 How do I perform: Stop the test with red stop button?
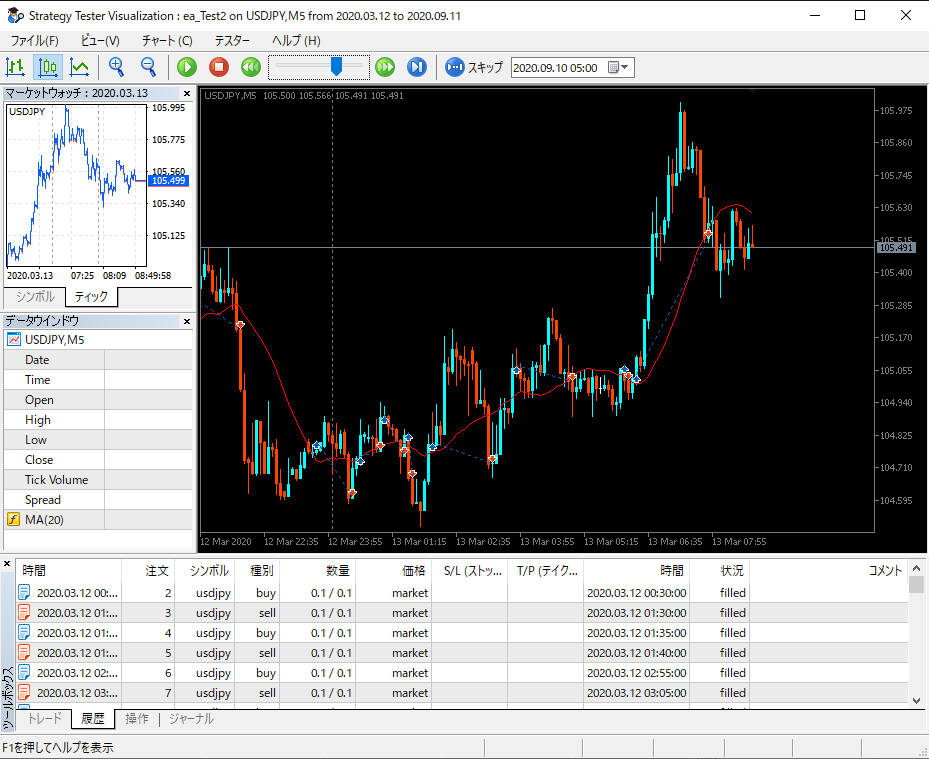(219, 67)
